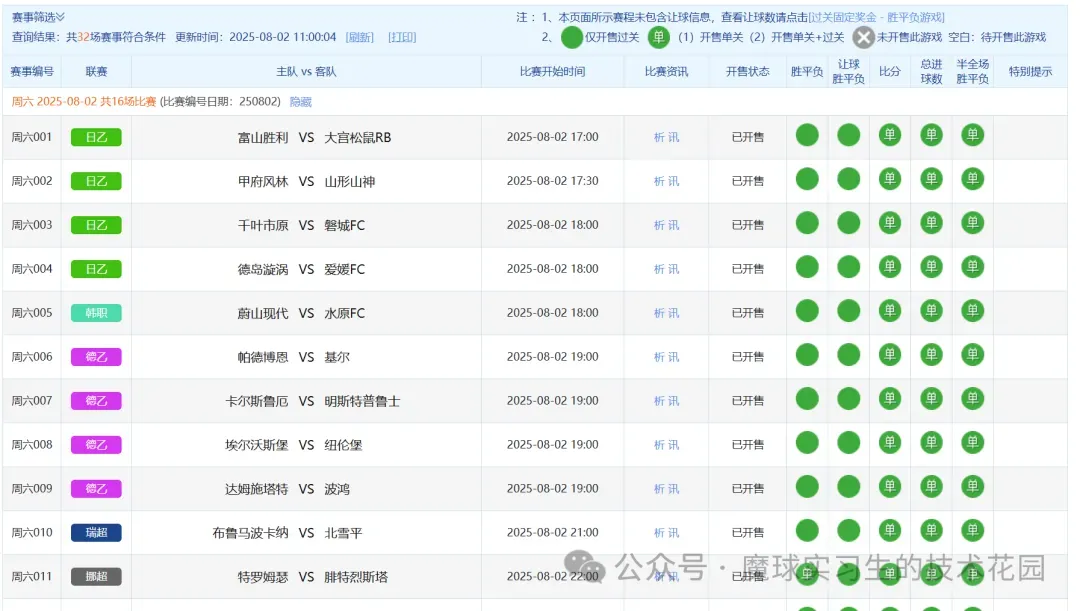The image size is (1080, 611).
Task: Click the 胜平负 green circle for 周六008
Action: tap(807, 442)
